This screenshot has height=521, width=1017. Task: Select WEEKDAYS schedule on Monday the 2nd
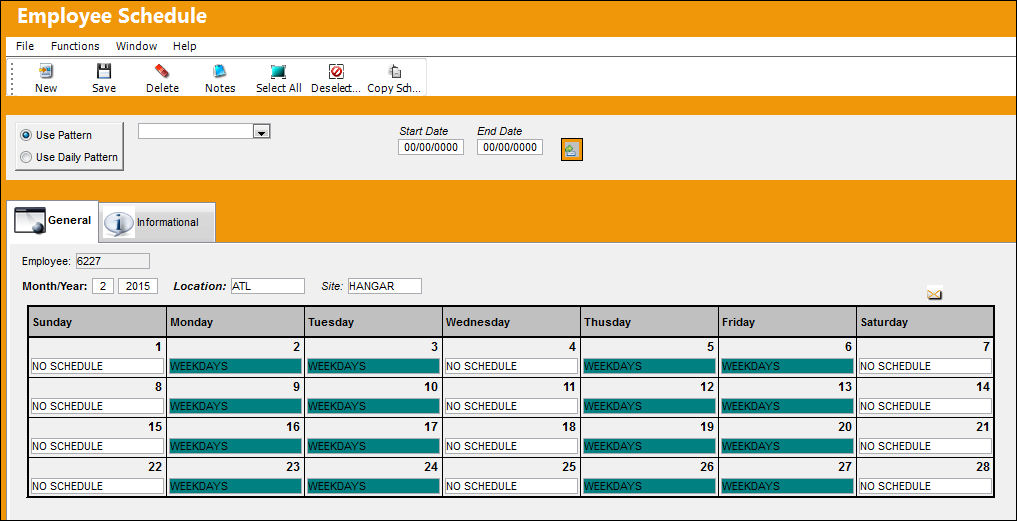tap(235, 366)
